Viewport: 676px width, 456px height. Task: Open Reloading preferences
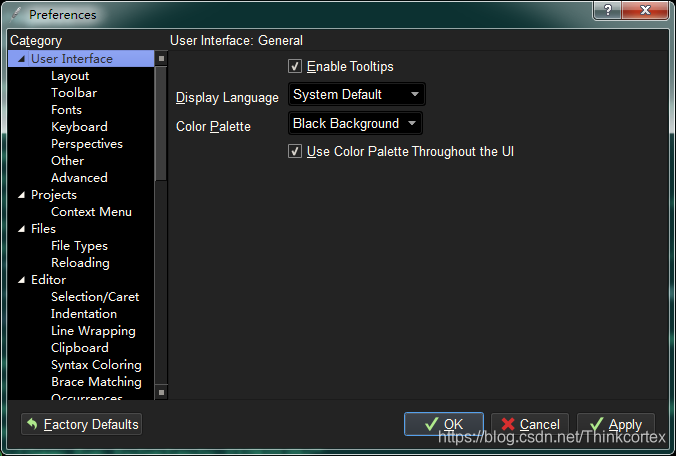pyautogui.click(x=80, y=262)
